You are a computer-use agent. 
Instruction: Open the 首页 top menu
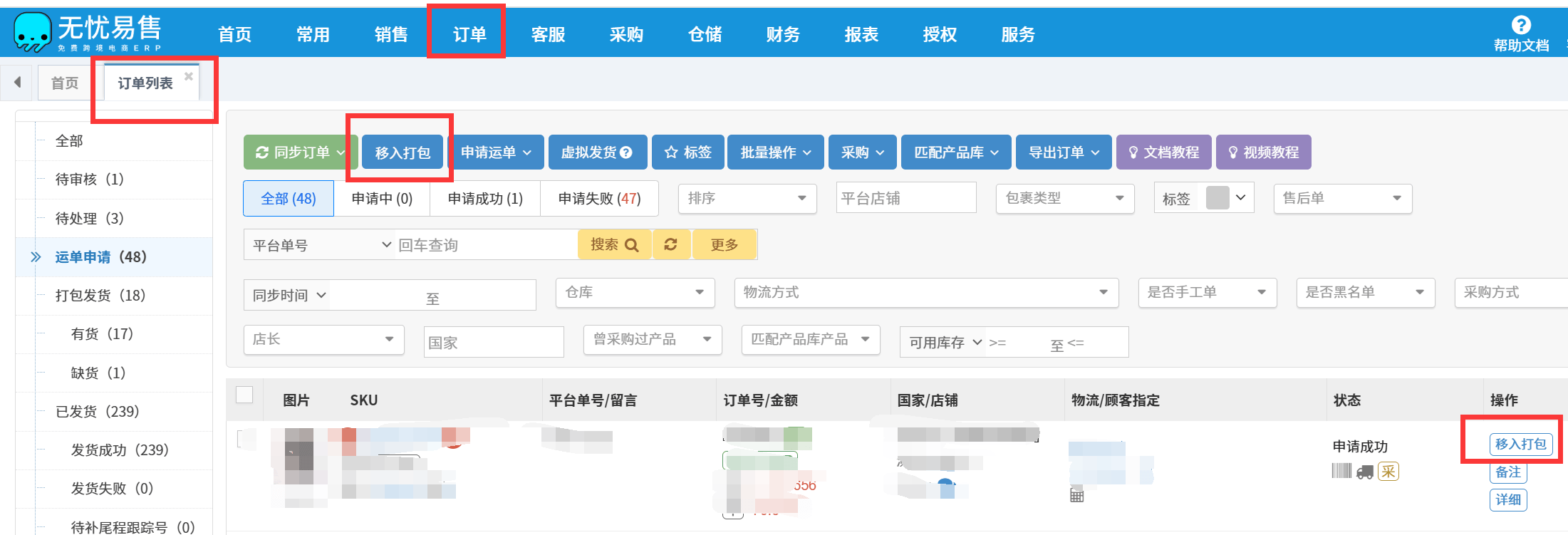tap(234, 33)
